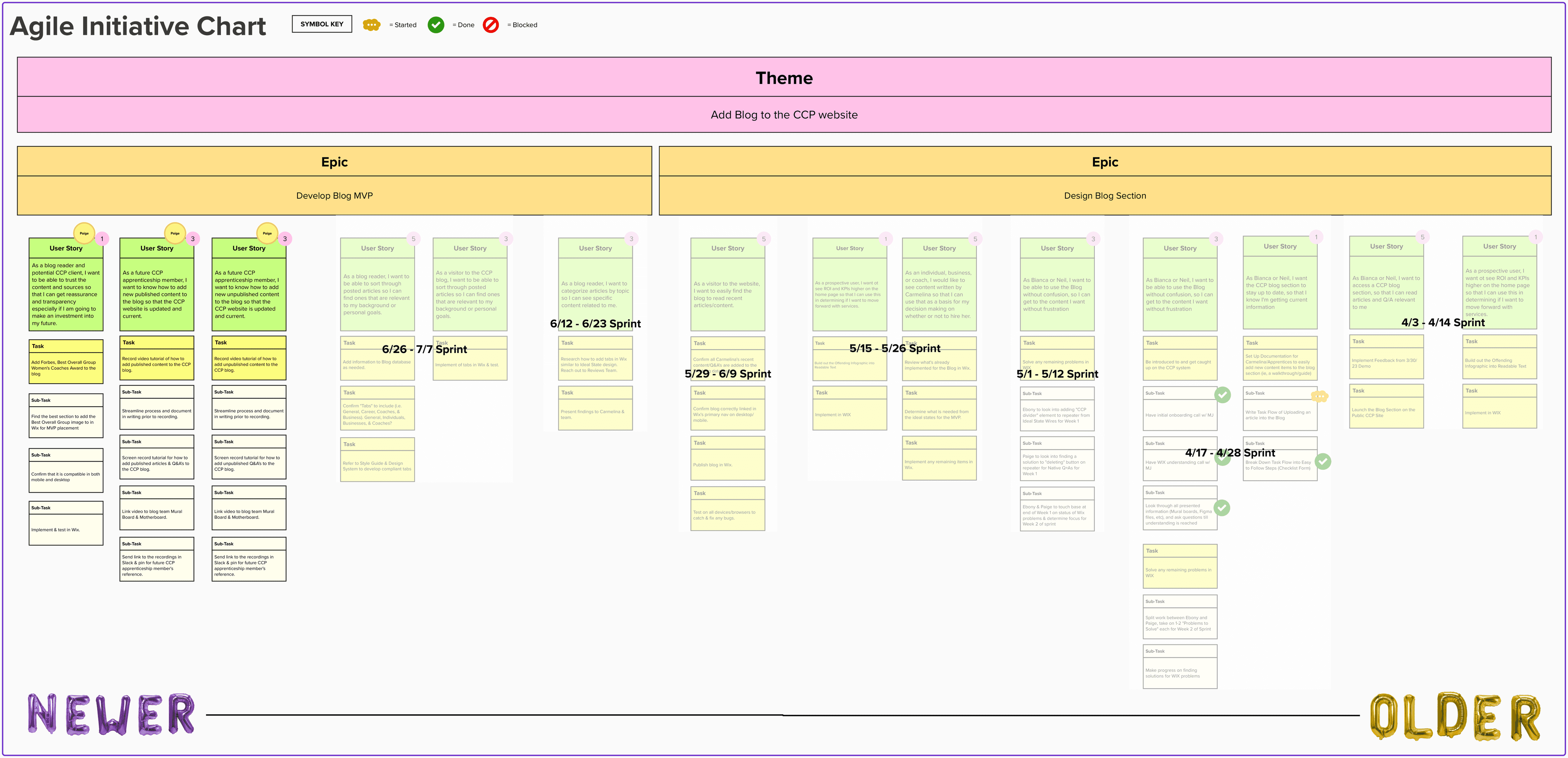This screenshot has width=1568, height=758.
Task: Toggle done check on 'Have WIX understanding call' sub-task
Action: tap(1223, 460)
